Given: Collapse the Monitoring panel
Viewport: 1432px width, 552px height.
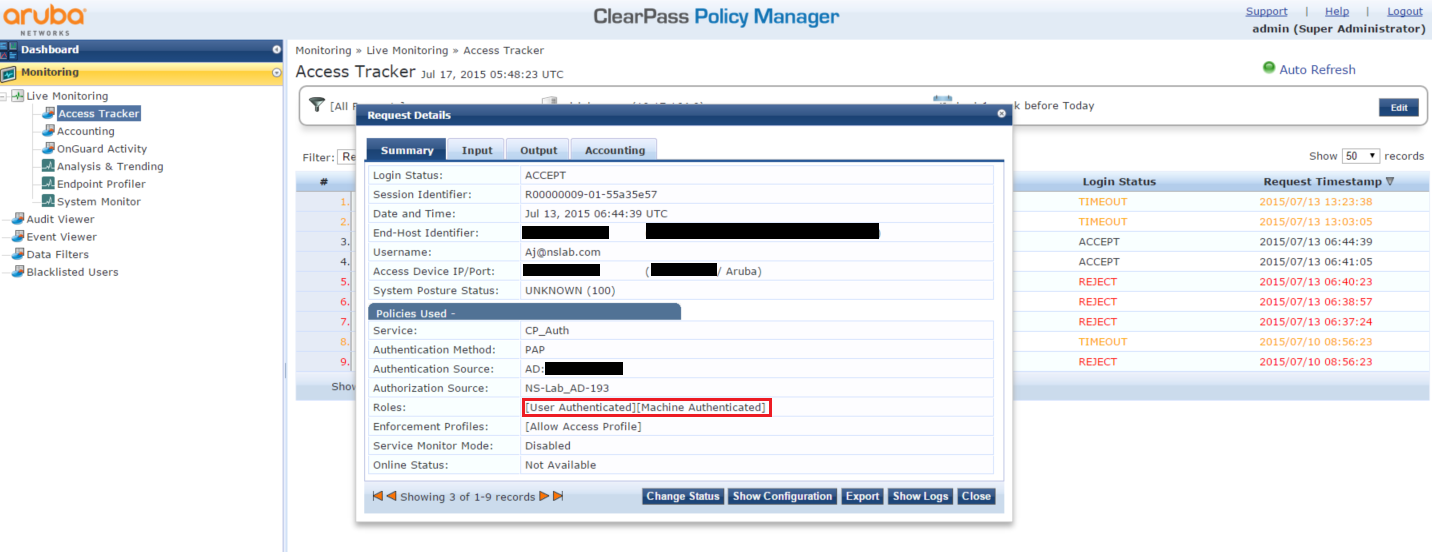Looking at the screenshot, I should point(277,72).
